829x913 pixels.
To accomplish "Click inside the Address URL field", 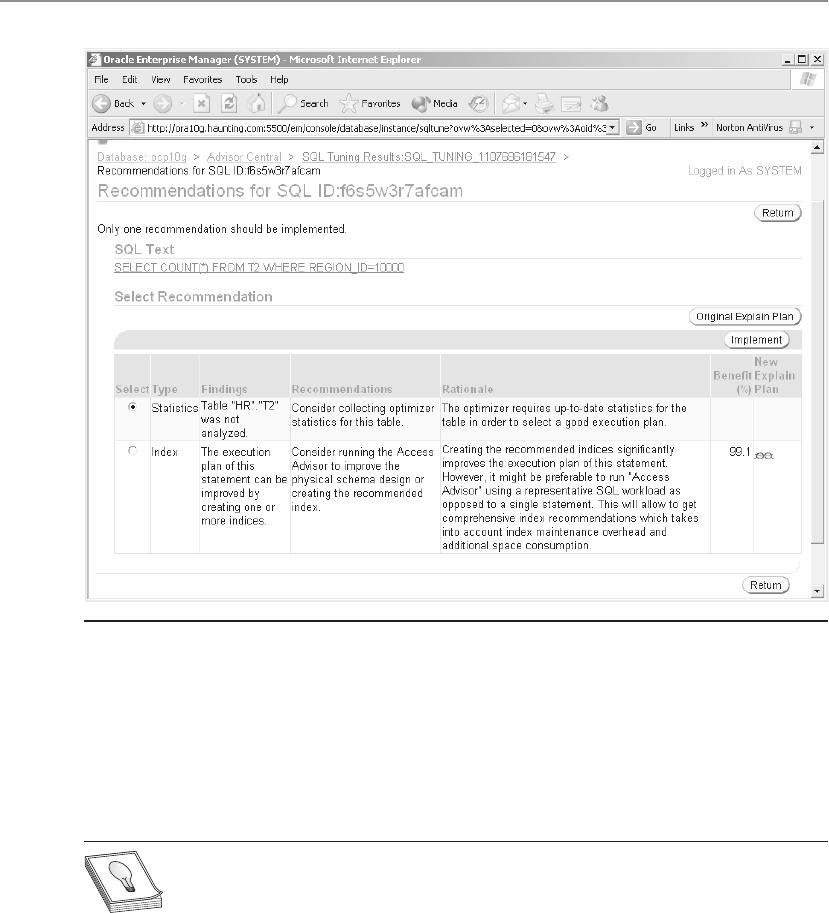I will [376, 128].
